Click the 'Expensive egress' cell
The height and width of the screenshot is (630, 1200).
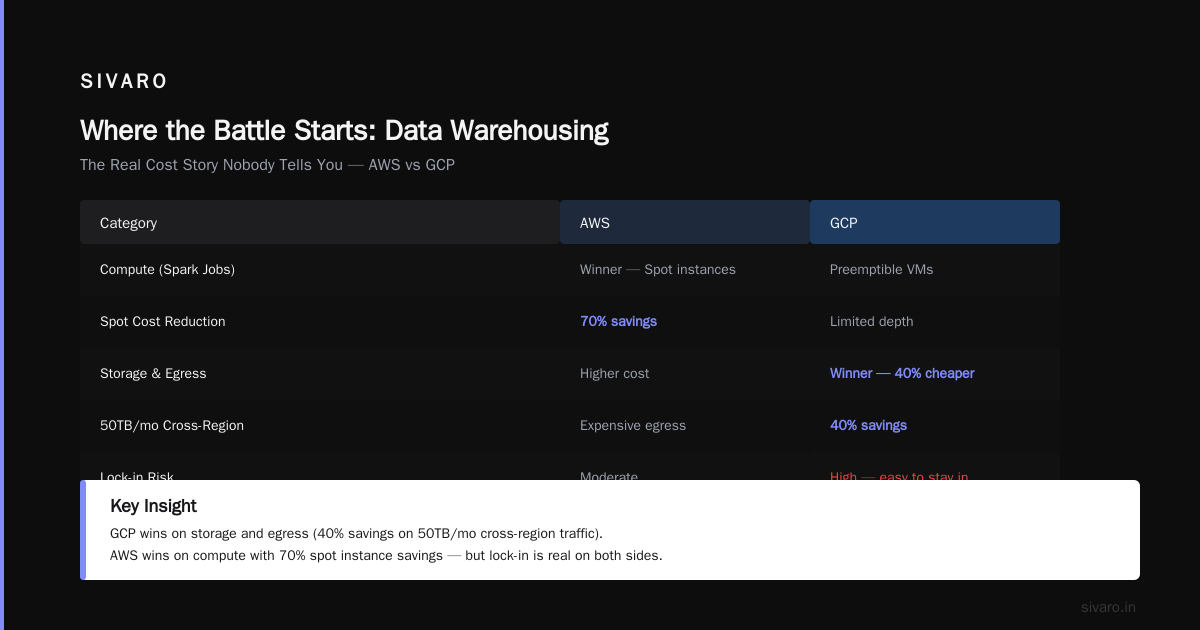click(x=633, y=426)
